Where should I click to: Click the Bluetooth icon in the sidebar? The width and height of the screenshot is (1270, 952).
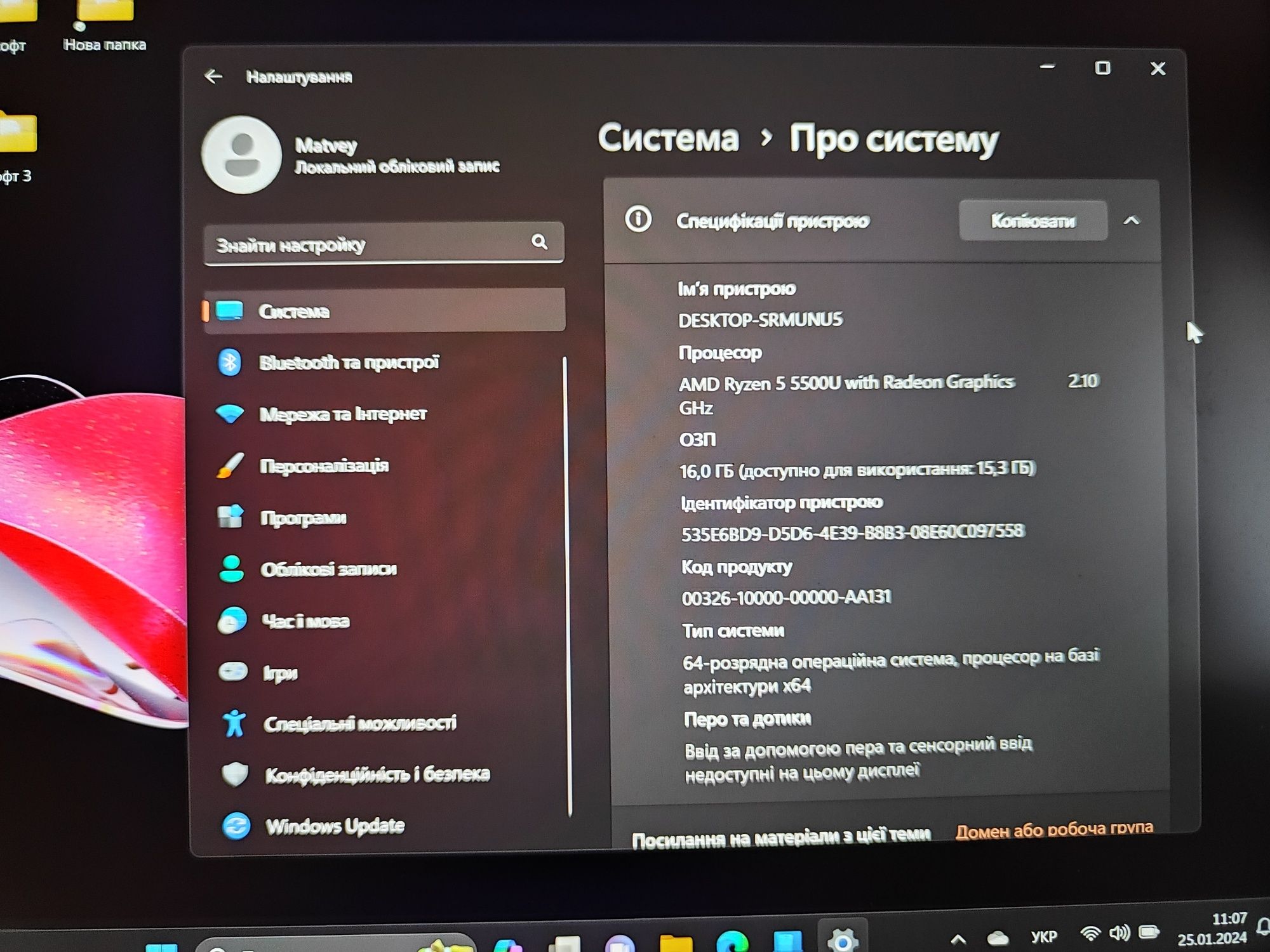[230, 362]
